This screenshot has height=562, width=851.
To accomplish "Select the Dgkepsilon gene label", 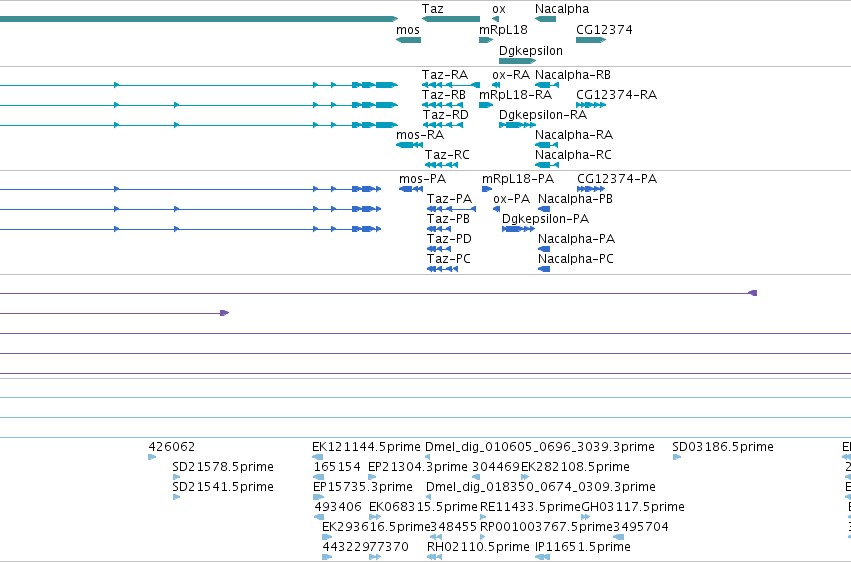I will click(531, 50).
